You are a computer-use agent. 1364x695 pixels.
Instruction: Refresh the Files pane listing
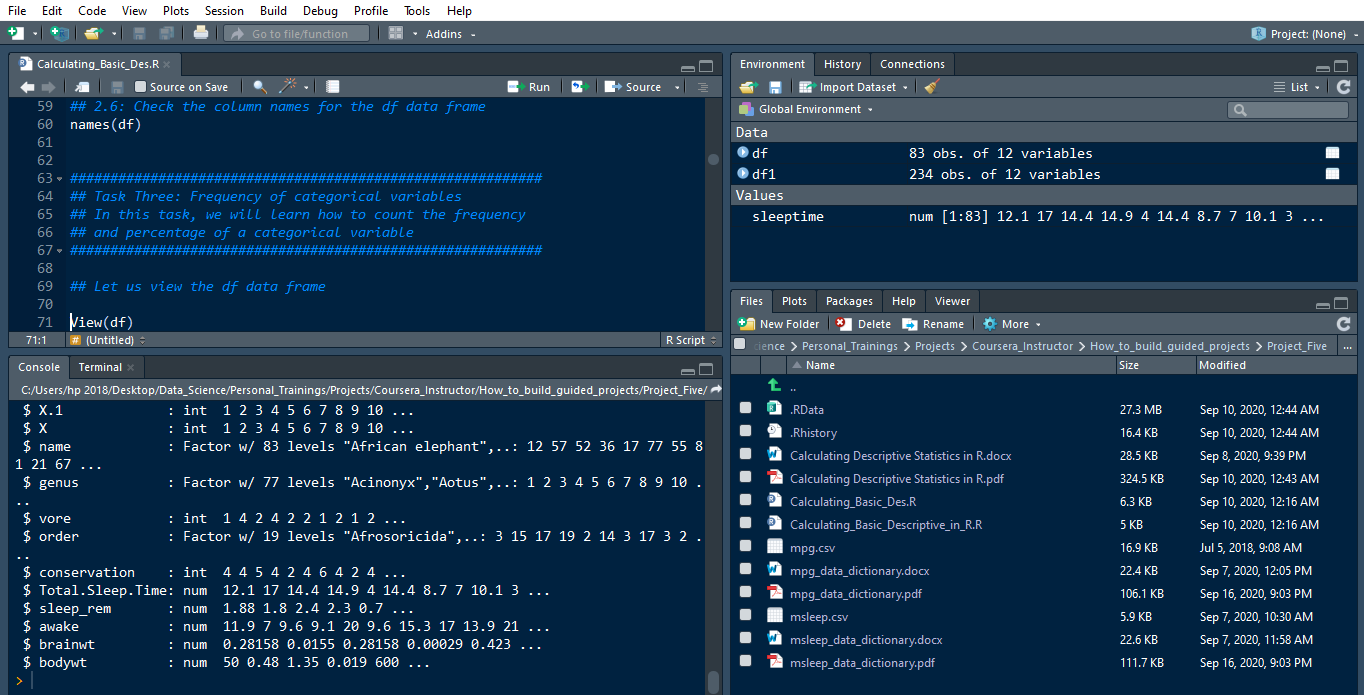pyautogui.click(x=1343, y=324)
